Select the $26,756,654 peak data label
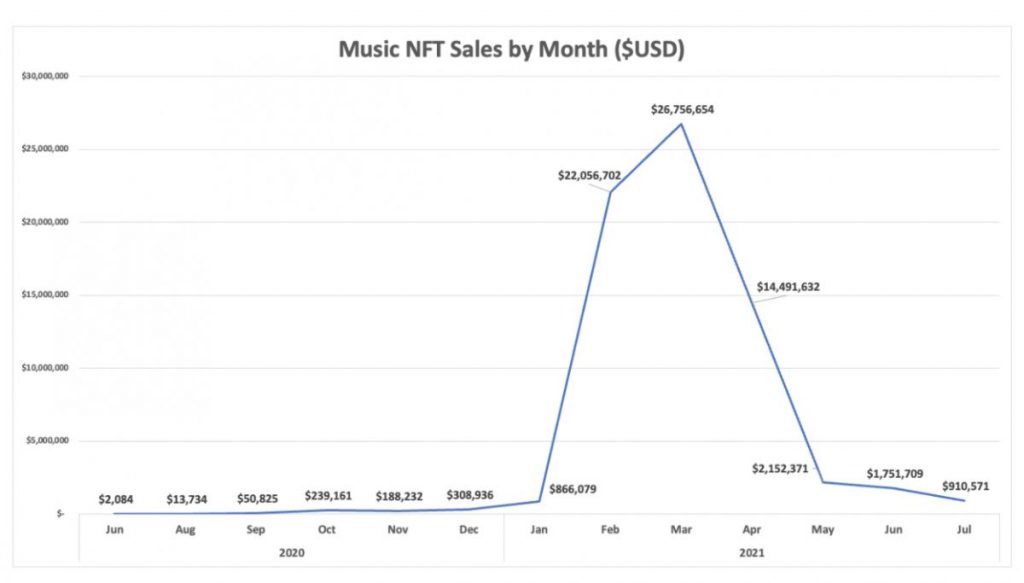Image resolution: width=1024 pixels, height=583 pixels. coord(682,107)
